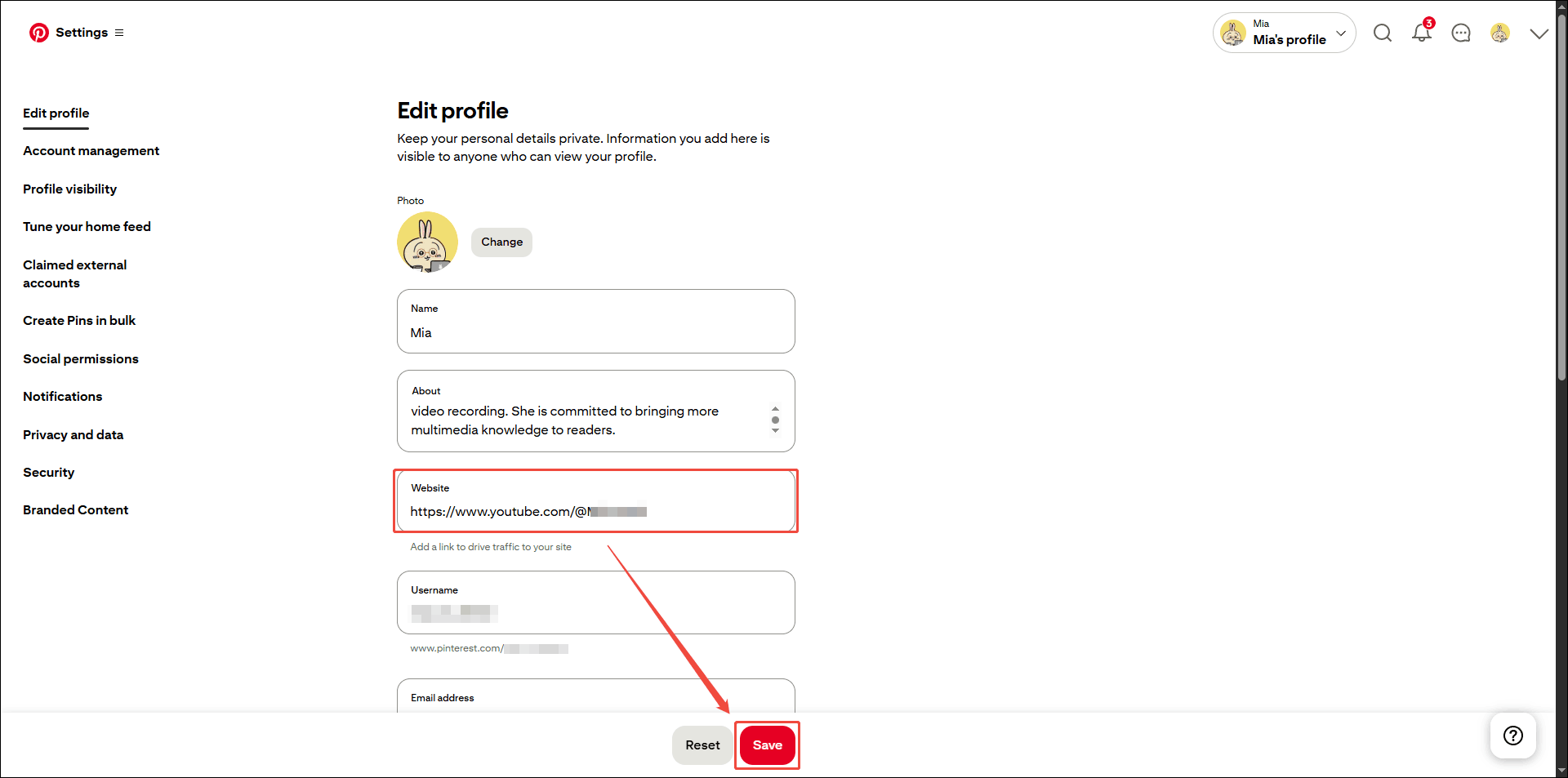Click the scrollbar down arrow
1568x778 pixels.
(1561, 771)
